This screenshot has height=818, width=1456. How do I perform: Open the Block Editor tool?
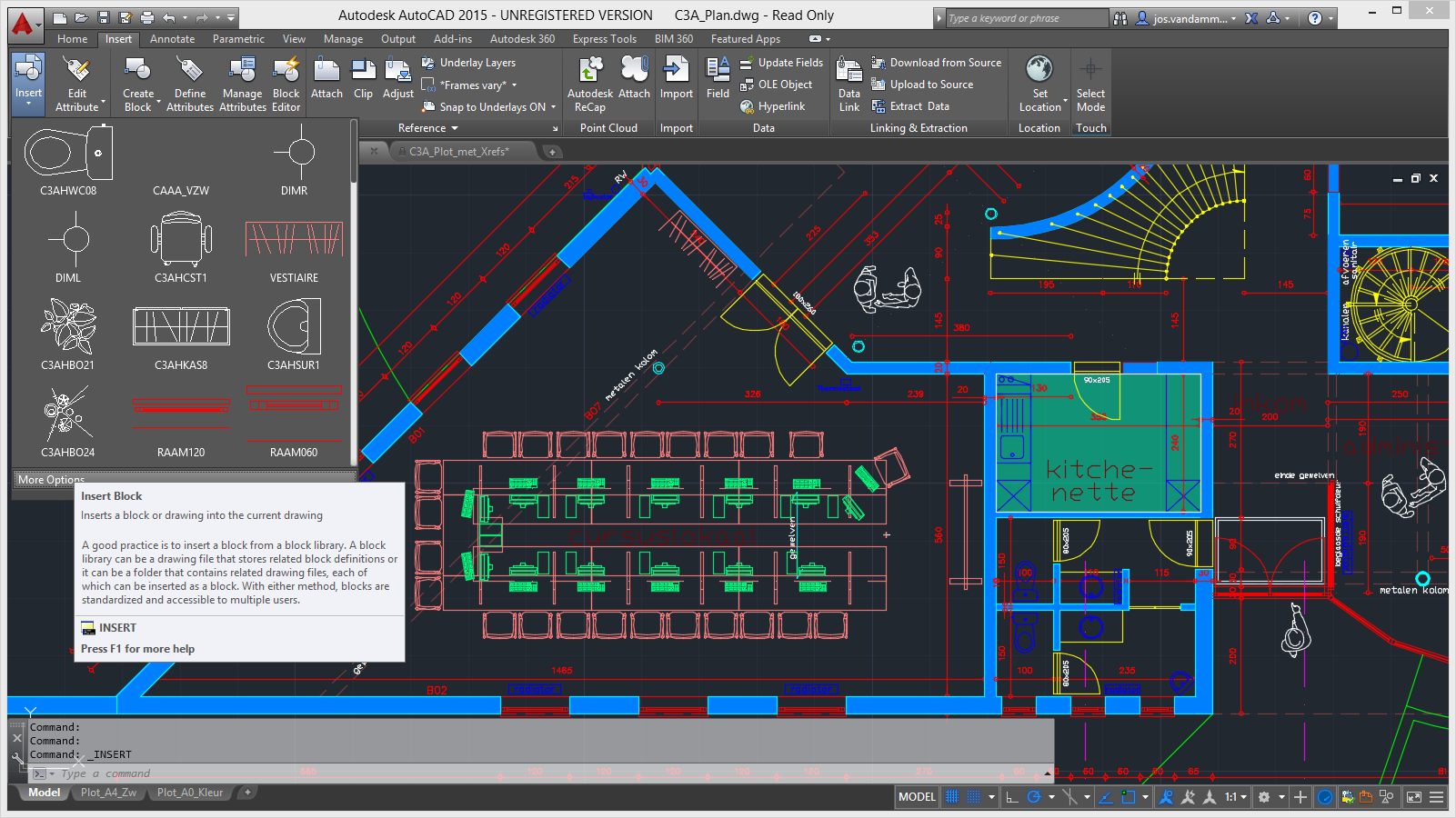pyautogui.click(x=286, y=83)
